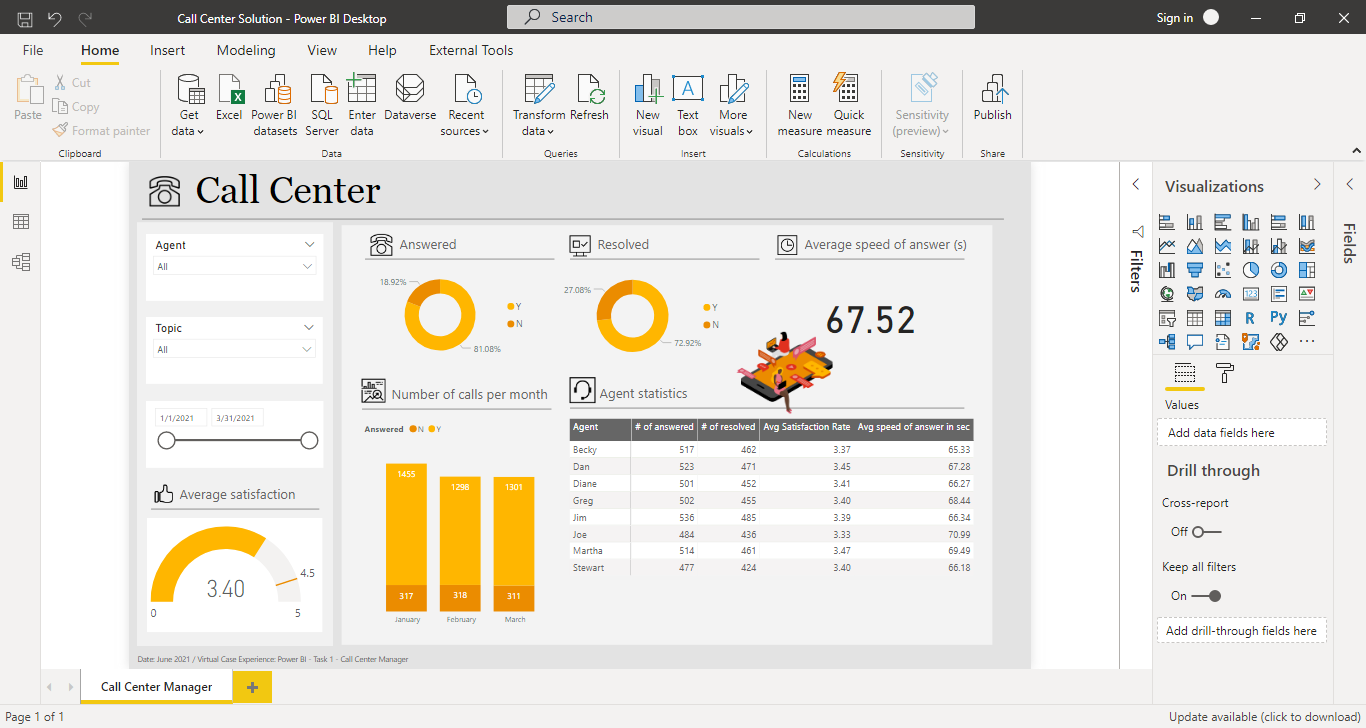Screen dimensions: 1366x728
Task: Click New measure button
Action: (799, 105)
